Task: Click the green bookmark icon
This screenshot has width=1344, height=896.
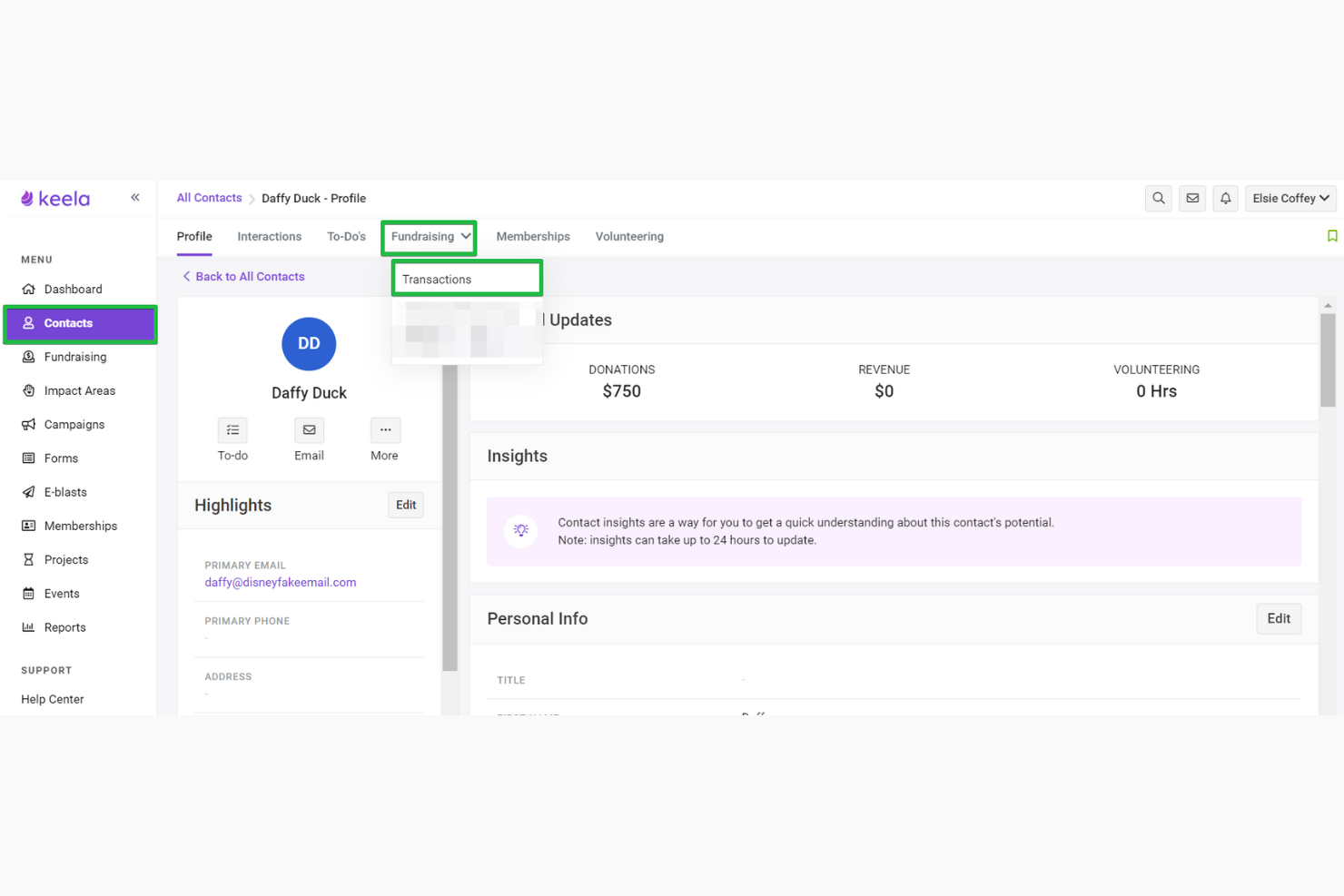Action: [x=1332, y=235]
